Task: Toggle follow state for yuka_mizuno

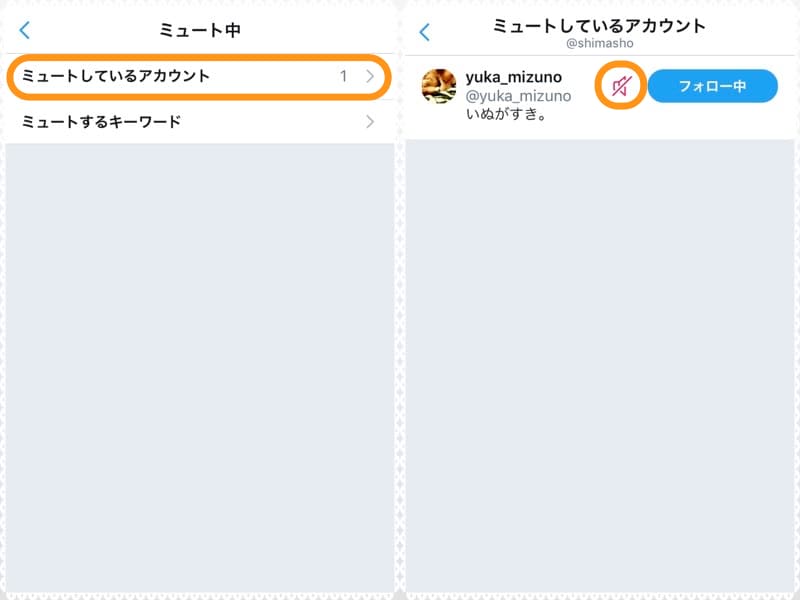Action: click(713, 86)
